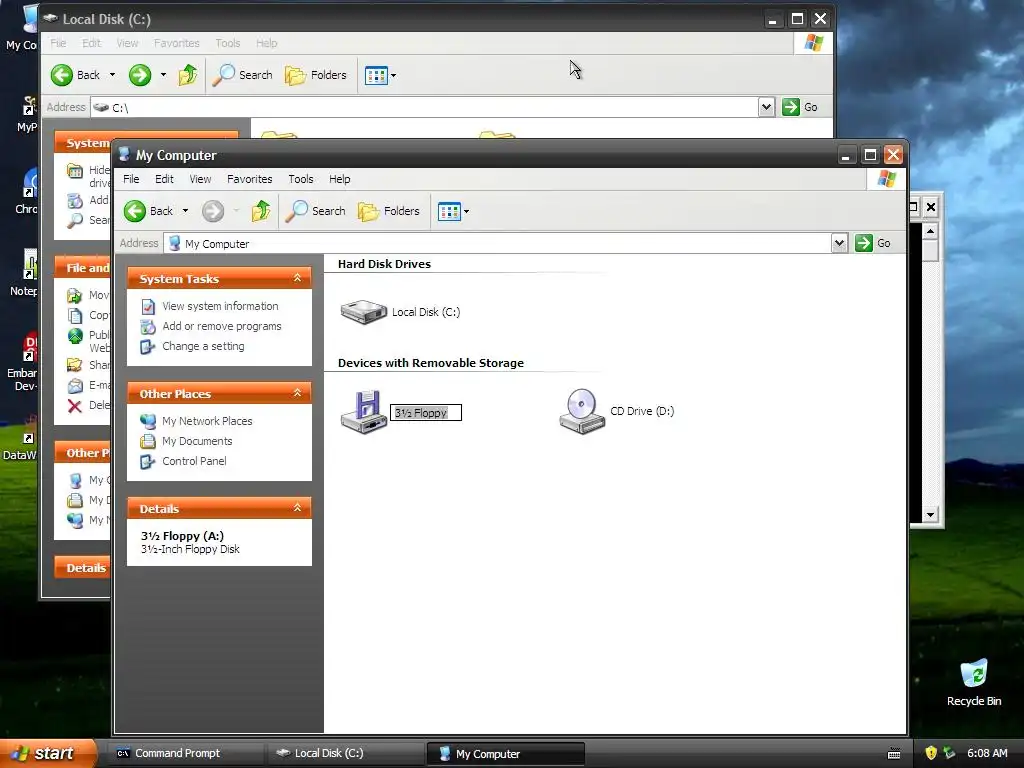The image size is (1024, 768).
Task: Click Add or remove programs task
Action: (x=221, y=326)
